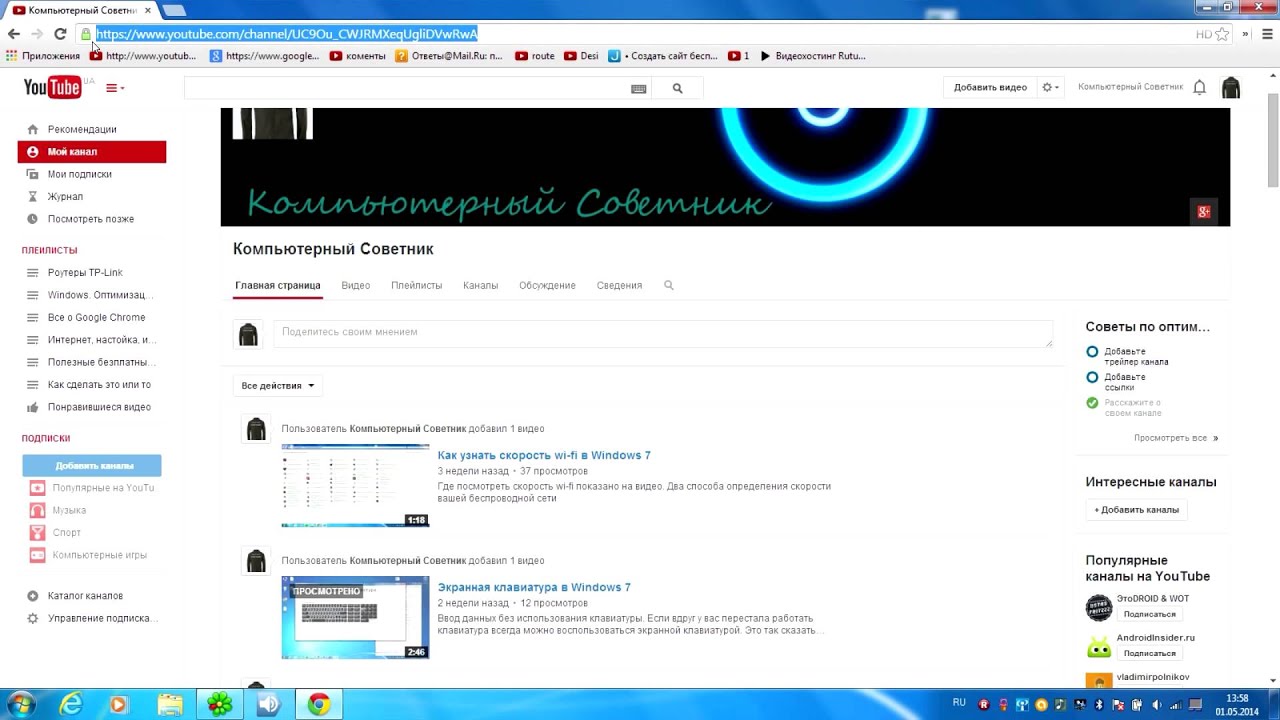Launch Internet Explorer from taskbar
This screenshot has width=1280, height=720.
pos(70,705)
